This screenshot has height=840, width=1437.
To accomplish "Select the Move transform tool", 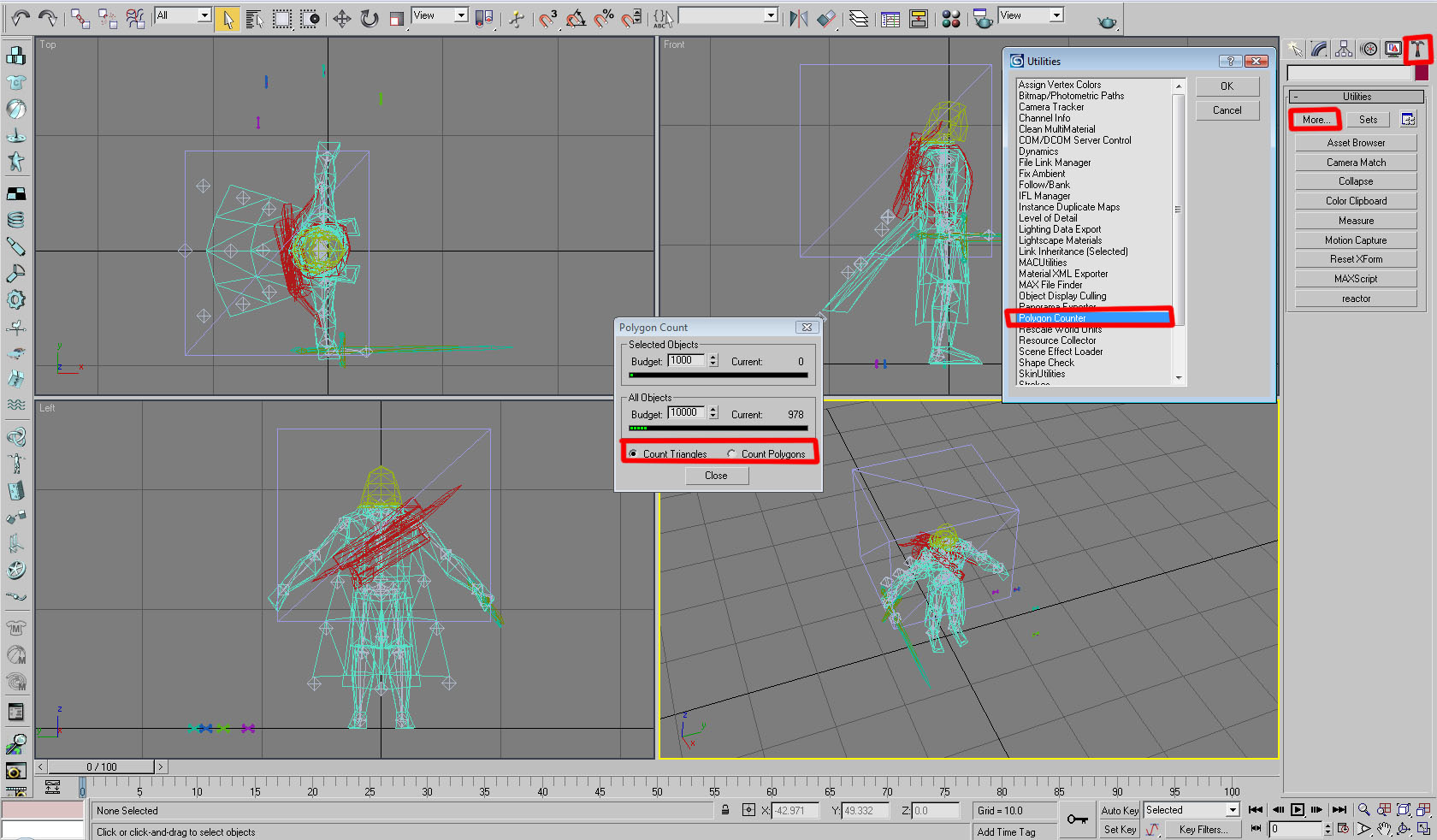I will 342,19.
